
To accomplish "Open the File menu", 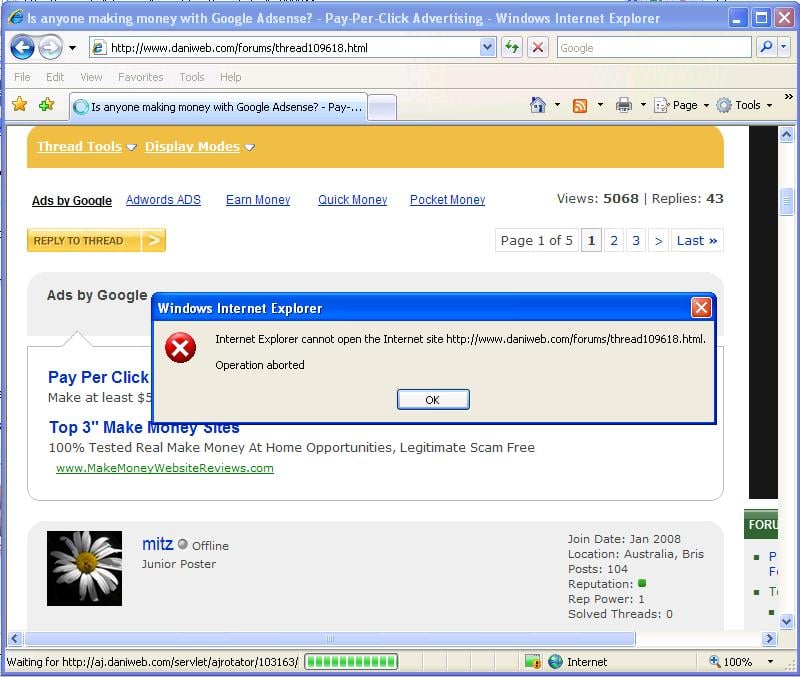I will coord(22,77).
